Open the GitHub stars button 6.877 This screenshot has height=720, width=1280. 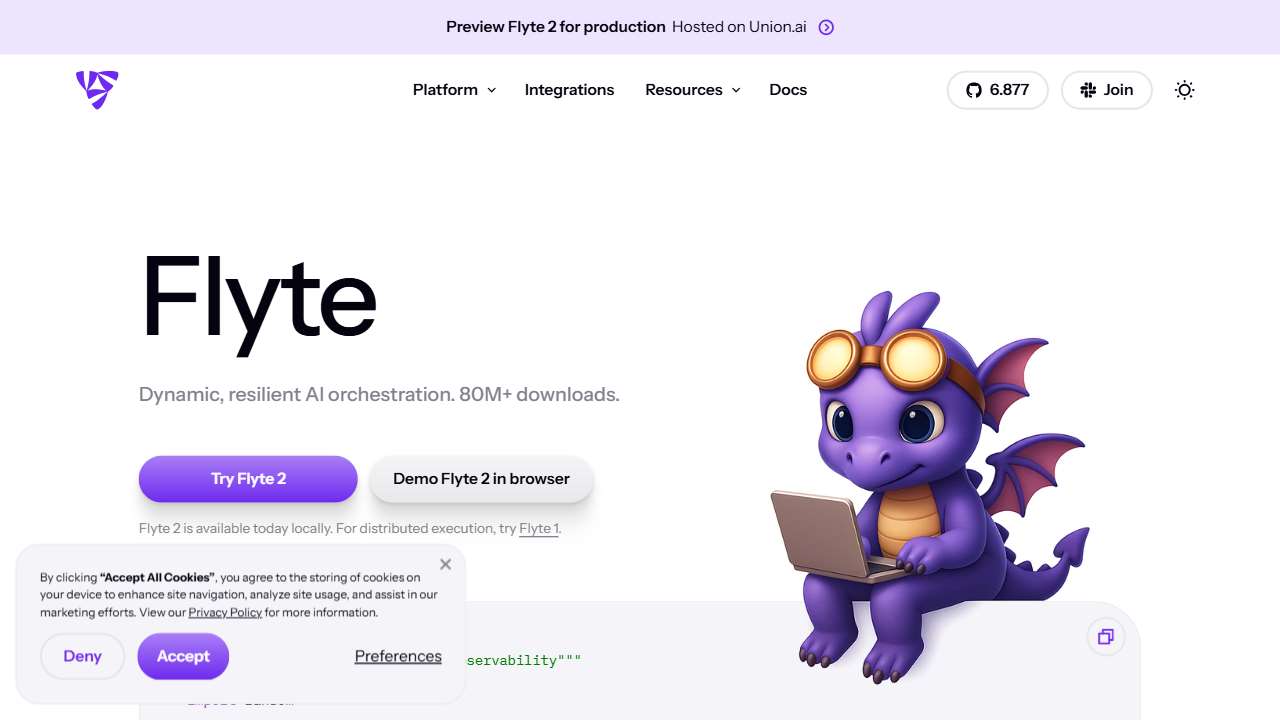(997, 90)
